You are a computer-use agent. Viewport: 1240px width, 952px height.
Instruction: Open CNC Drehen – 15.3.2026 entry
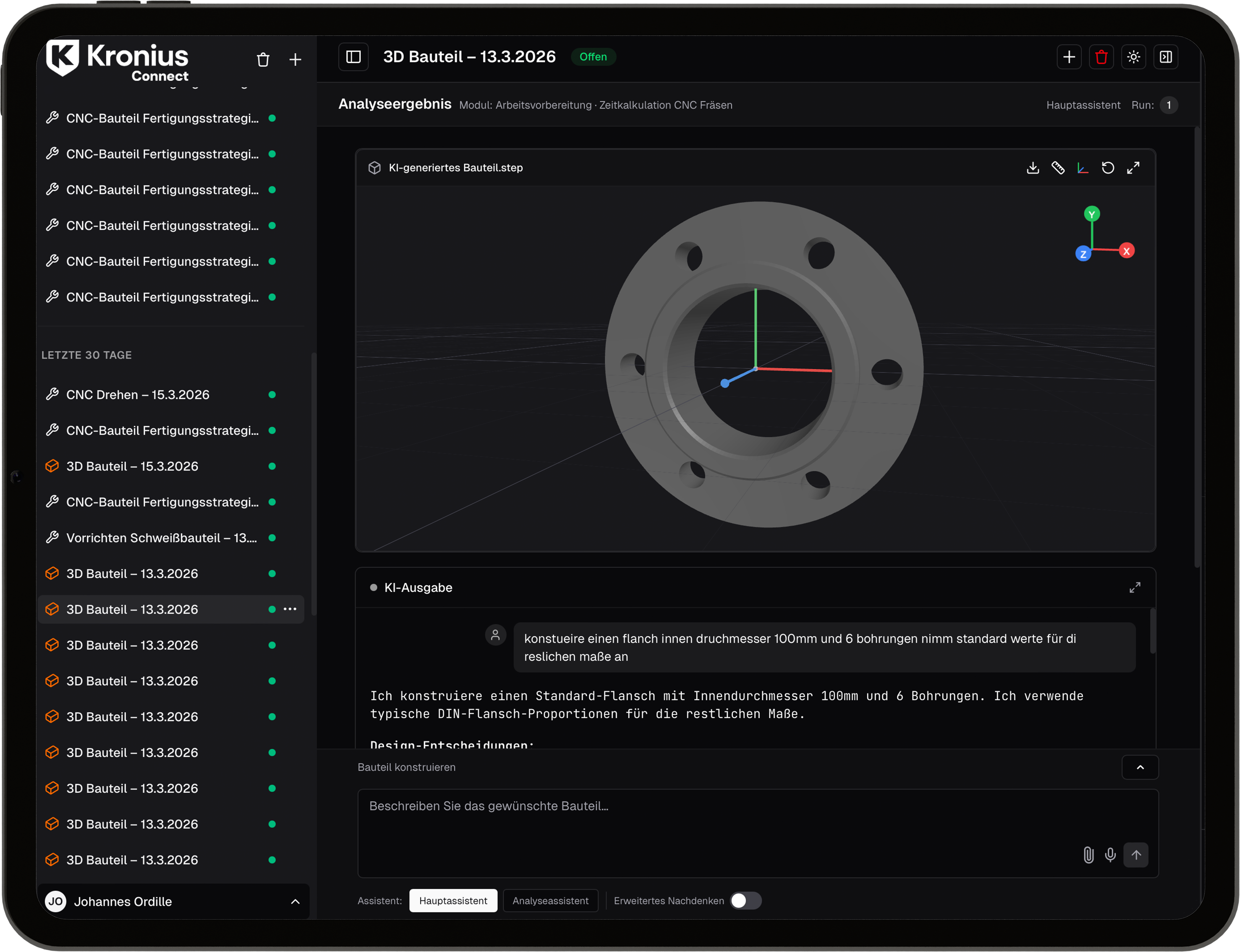(138, 395)
